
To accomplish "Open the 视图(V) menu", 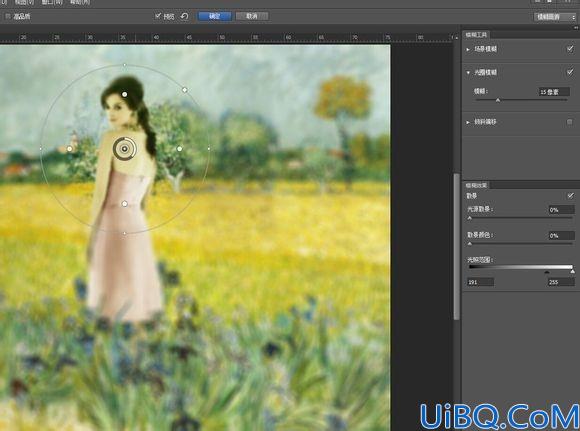I will click(24, 2).
